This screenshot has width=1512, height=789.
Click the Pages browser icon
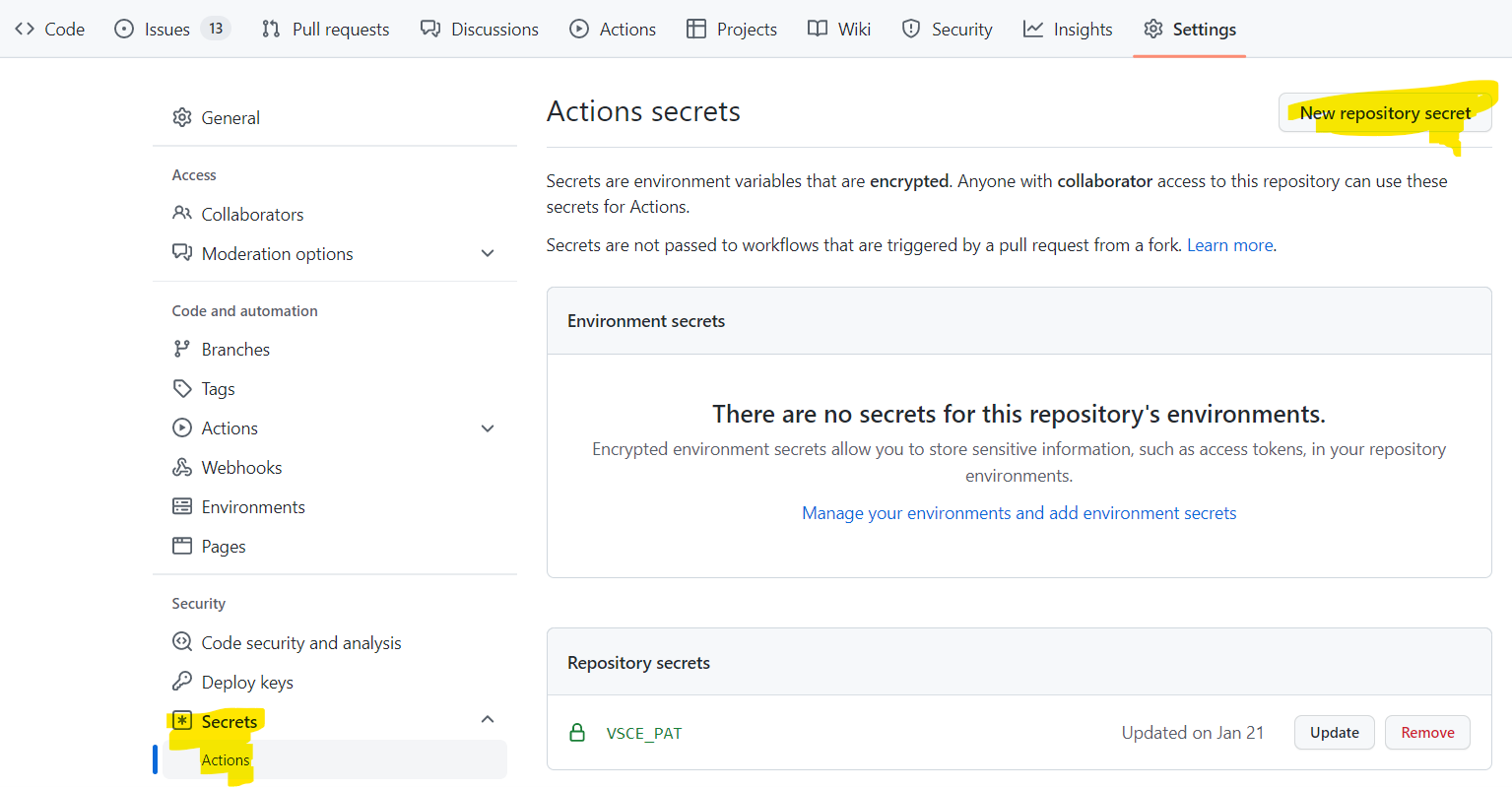tap(182, 546)
